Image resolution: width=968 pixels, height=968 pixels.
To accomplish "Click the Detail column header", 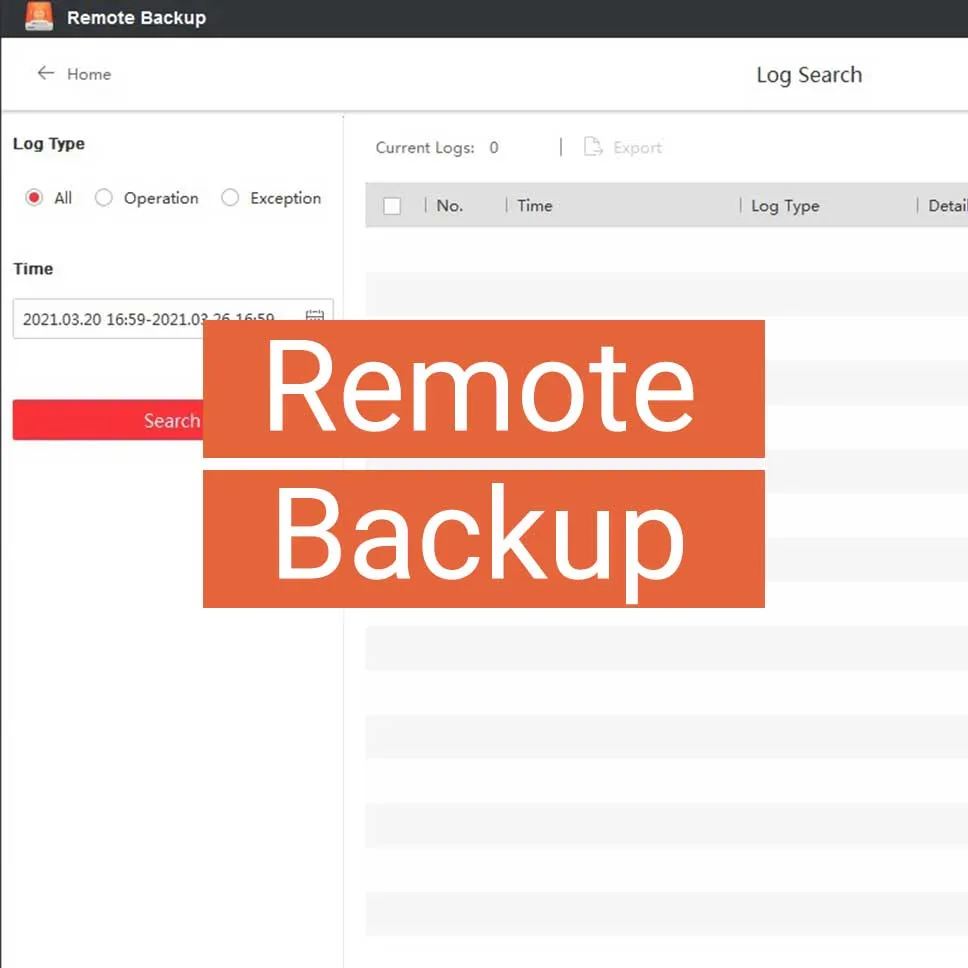I will pyautogui.click(x=946, y=206).
